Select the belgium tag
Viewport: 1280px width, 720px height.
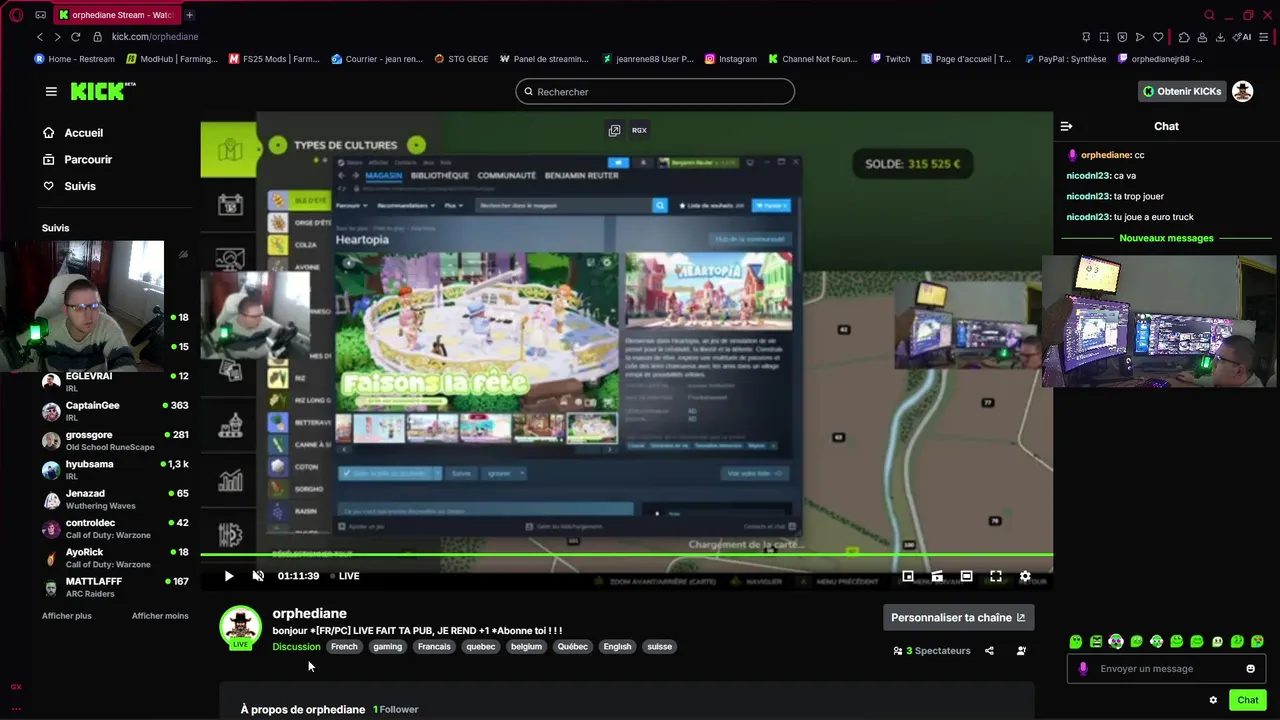coord(526,647)
